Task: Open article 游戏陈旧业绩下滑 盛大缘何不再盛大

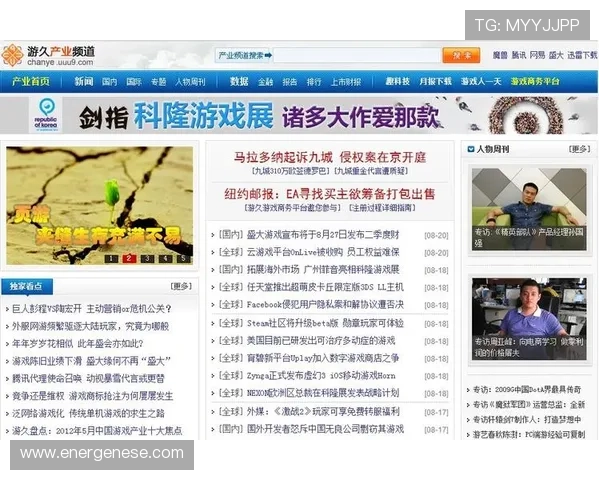Action: pos(91,361)
